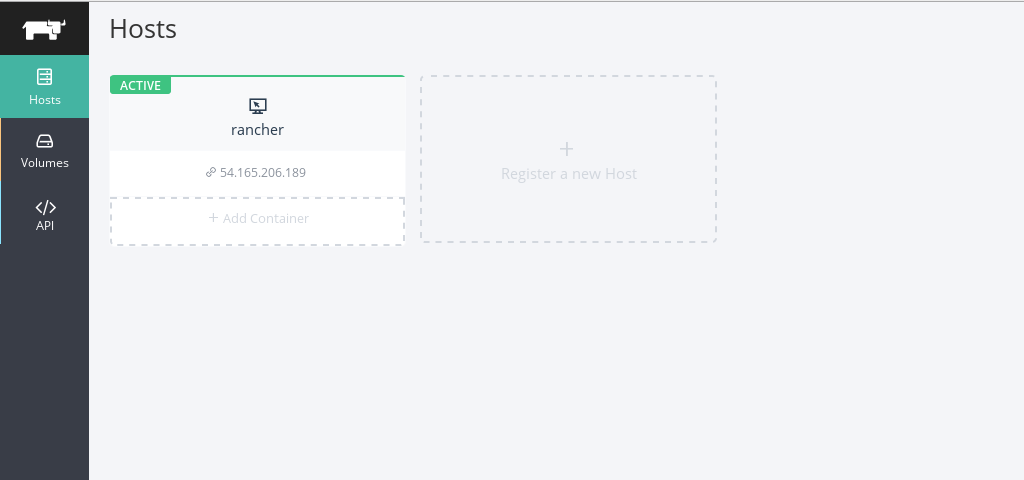Go to the API sidebar label

point(45,226)
